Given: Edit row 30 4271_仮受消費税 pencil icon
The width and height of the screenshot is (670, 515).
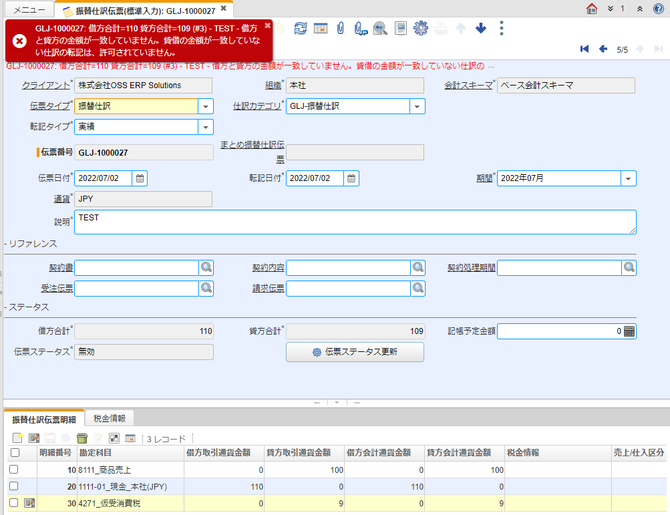Looking at the screenshot, I should (29, 503).
